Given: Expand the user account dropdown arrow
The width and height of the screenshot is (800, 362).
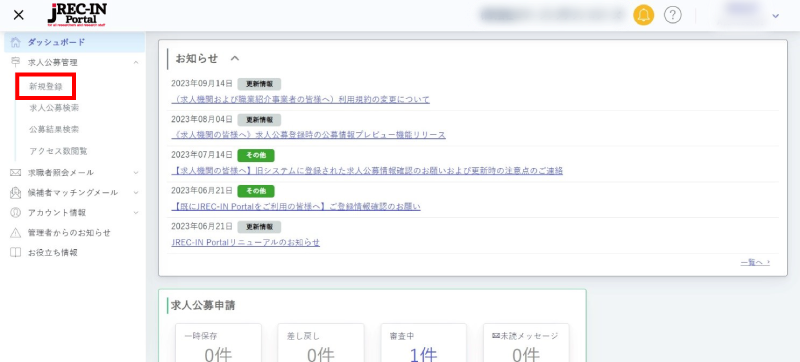Looking at the screenshot, I should pos(776,16).
